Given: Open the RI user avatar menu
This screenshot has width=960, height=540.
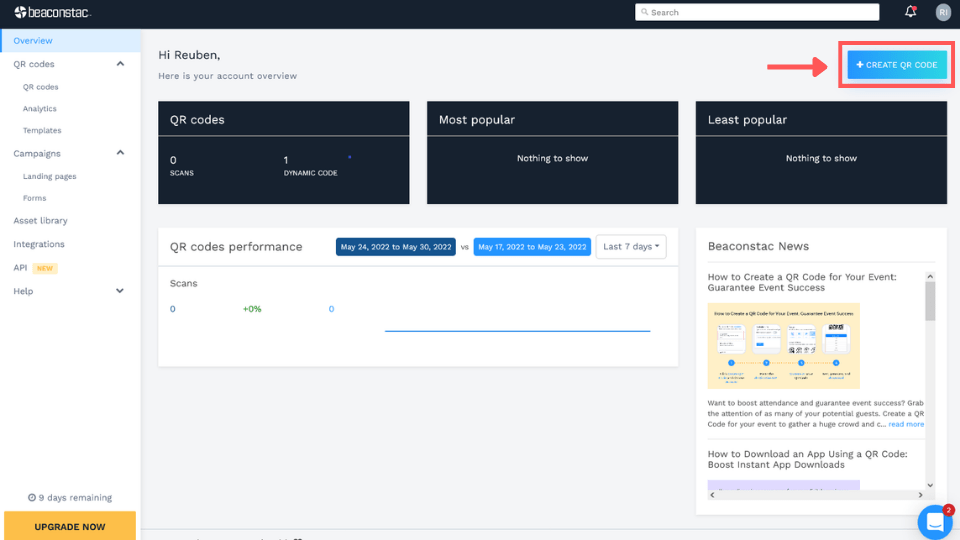Looking at the screenshot, I should pos(943,12).
